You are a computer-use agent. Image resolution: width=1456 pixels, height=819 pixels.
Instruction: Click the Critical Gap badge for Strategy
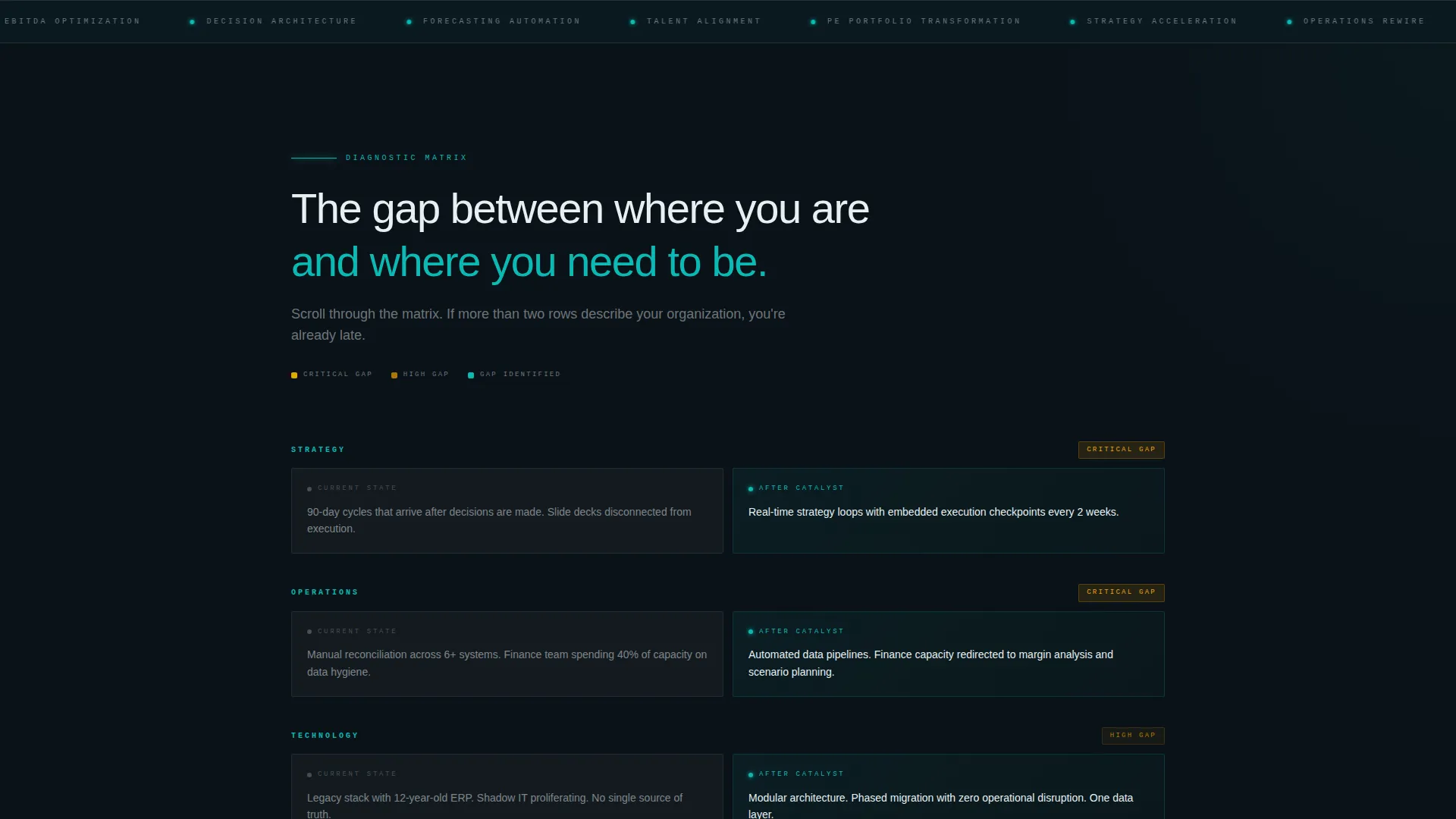[x=1121, y=450]
